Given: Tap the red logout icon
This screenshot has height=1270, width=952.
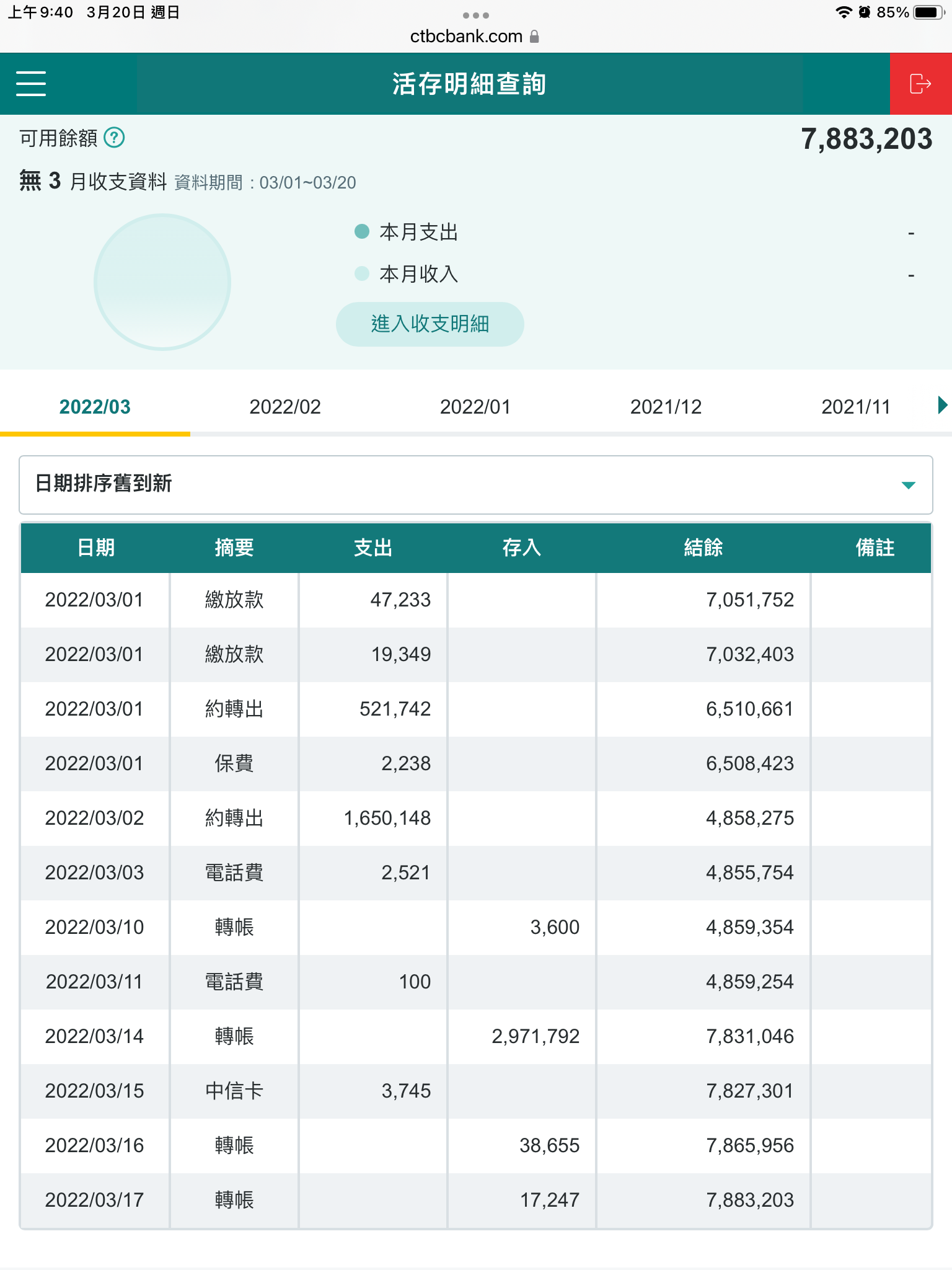Looking at the screenshot, I should (920, 84).
